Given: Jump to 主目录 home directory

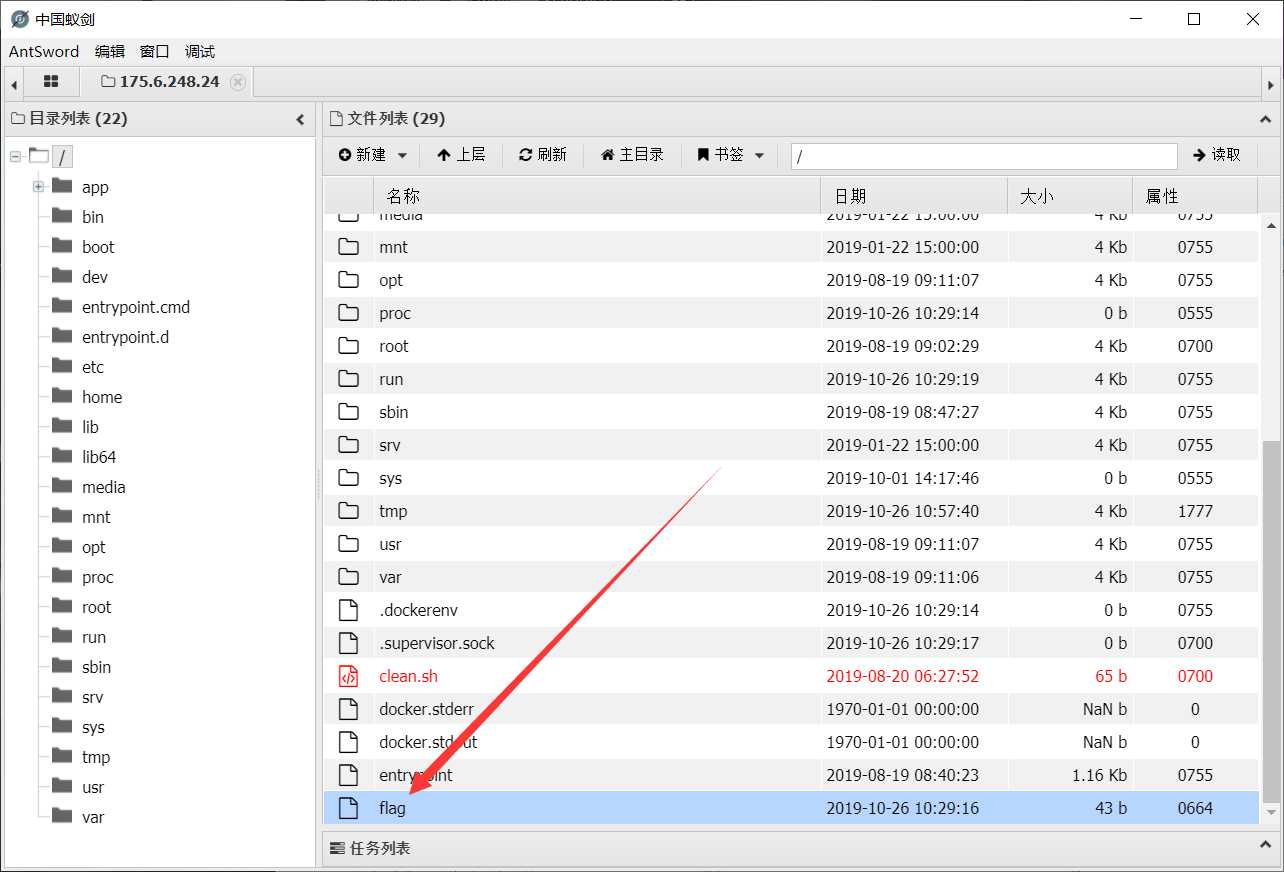Looking at the screenshot, I should click(x=632, y=155).
